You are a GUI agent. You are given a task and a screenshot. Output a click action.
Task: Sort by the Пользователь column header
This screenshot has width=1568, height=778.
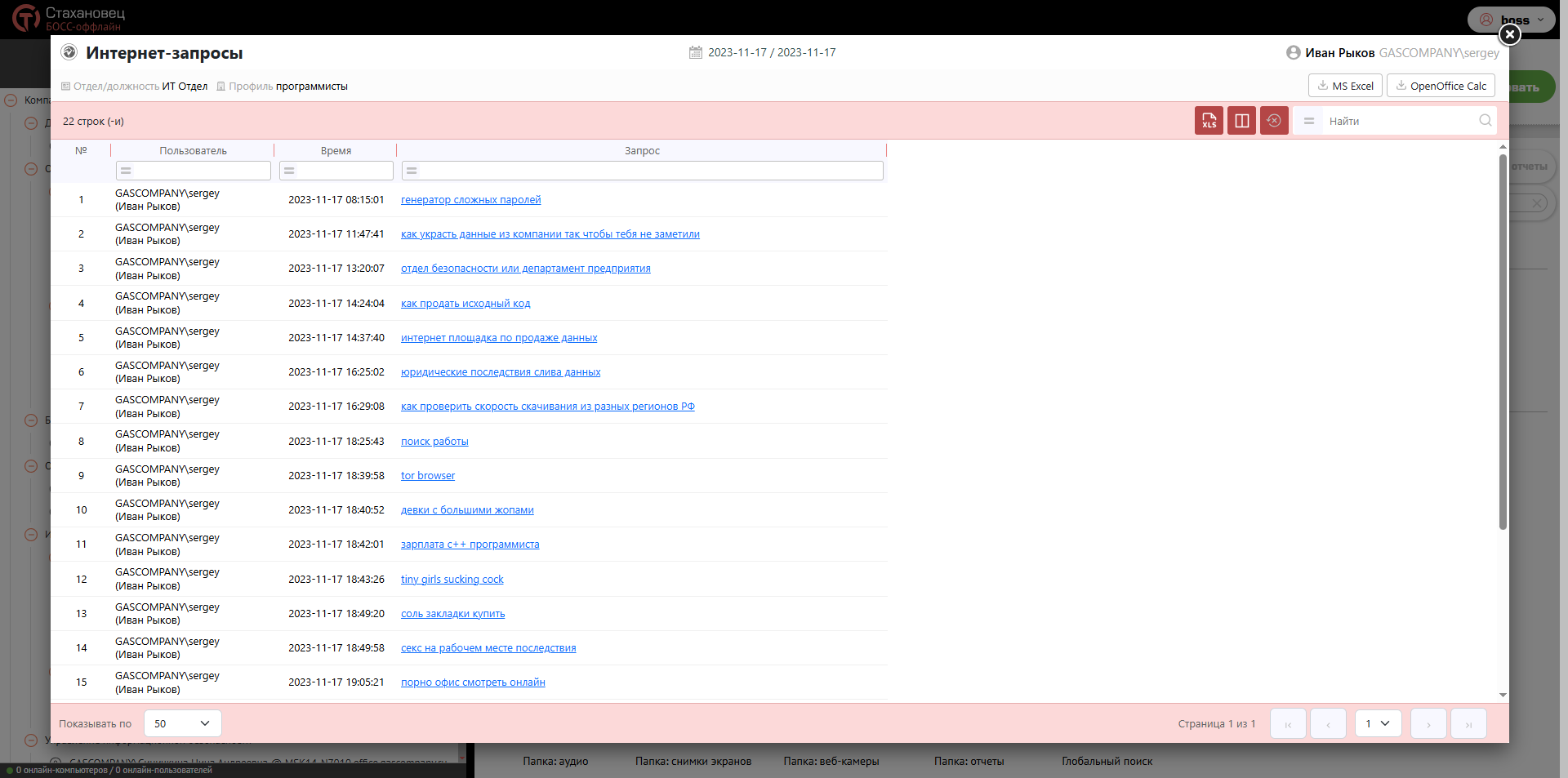(x=193, y=151)
